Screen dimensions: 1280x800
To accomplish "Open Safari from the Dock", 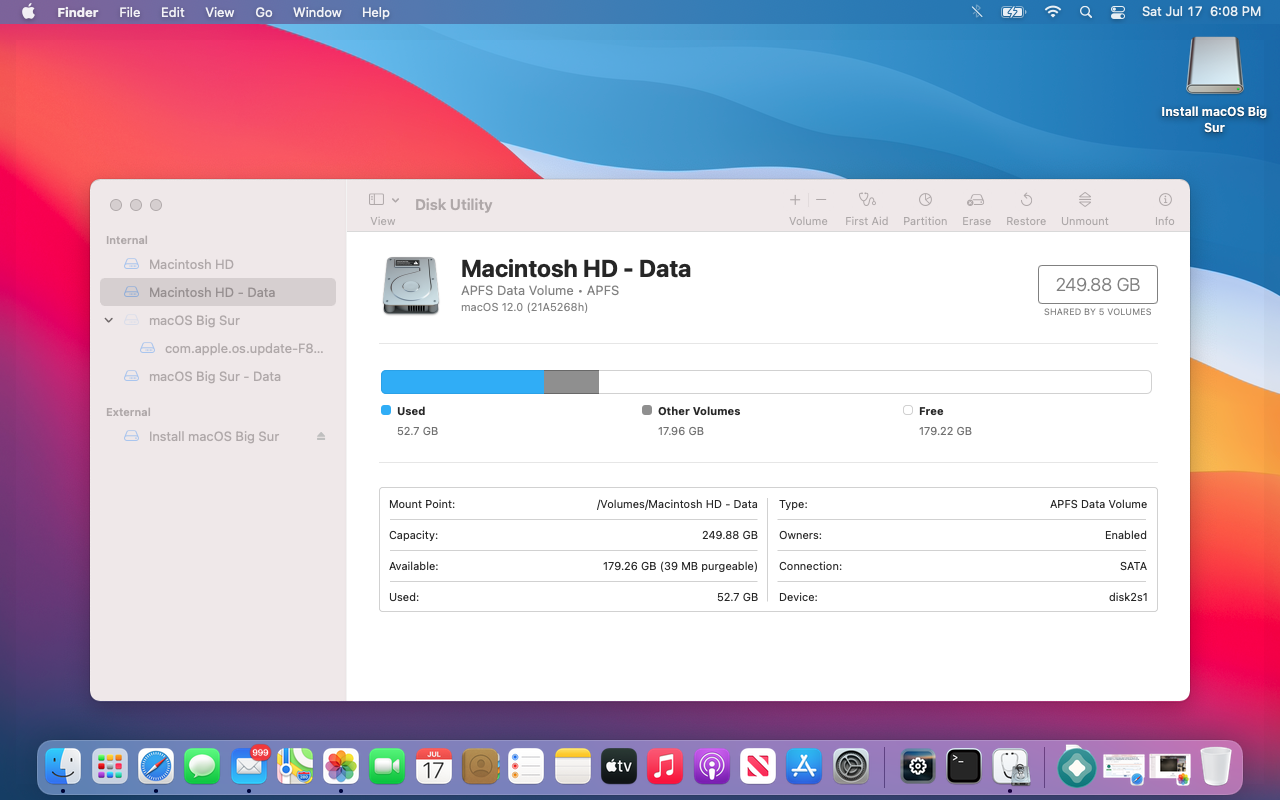I will (x=156, y=767).
